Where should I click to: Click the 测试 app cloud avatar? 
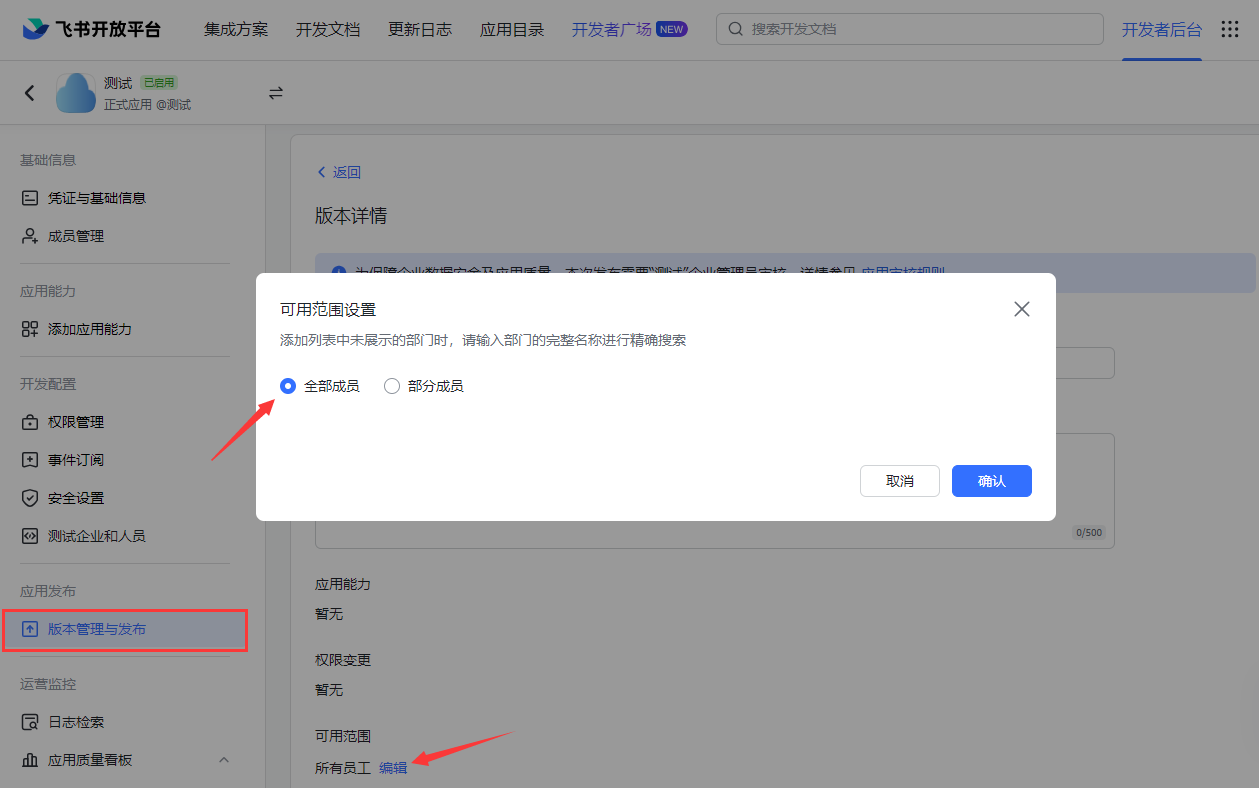tap(76, 93)
